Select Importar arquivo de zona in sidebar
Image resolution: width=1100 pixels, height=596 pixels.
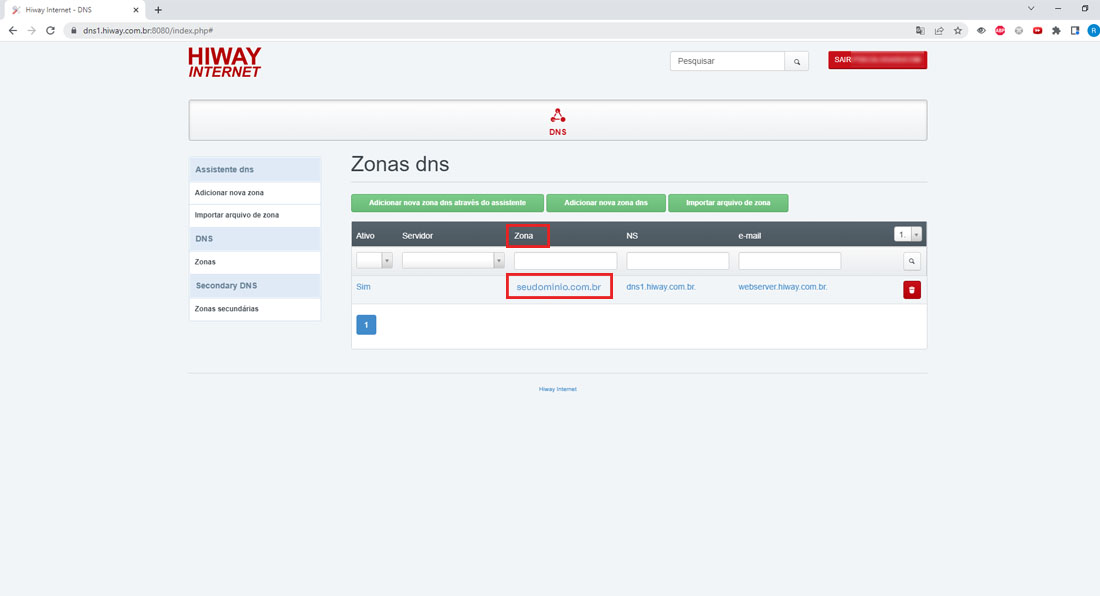[x=254, y=215]
